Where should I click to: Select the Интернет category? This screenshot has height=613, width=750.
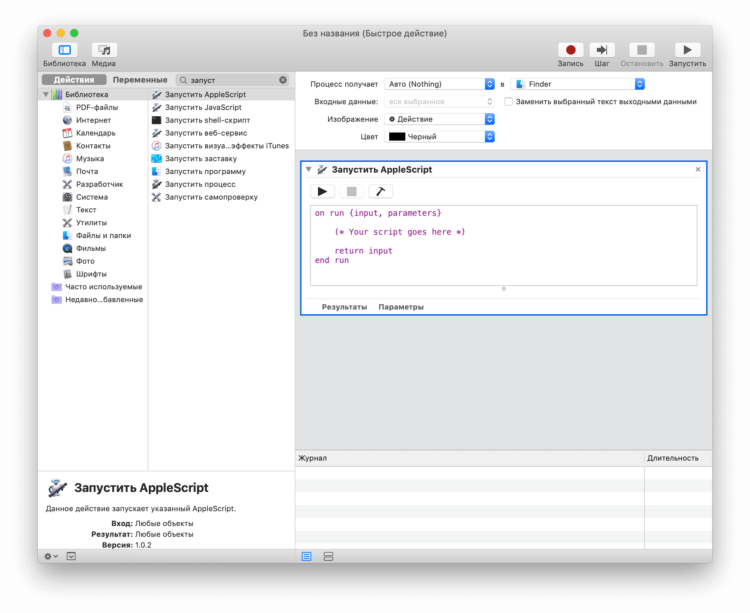93,120
